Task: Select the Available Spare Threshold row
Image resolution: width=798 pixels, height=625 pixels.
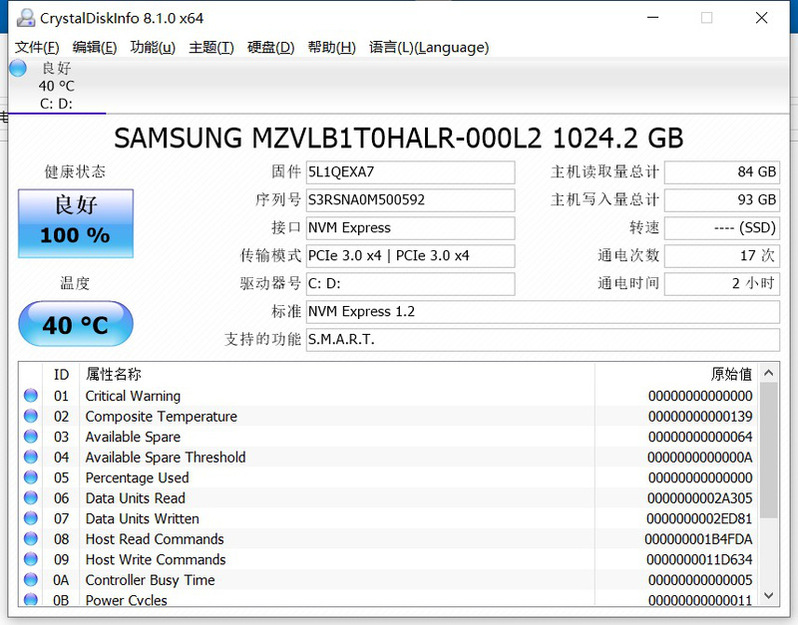Action: tap(389, 457)
